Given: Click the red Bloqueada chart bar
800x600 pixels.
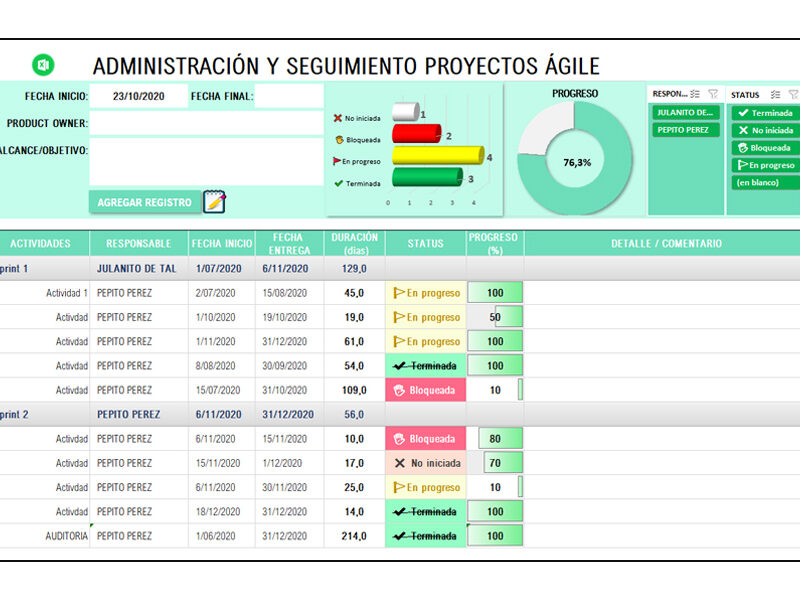Looking at the screenshot, I should tap(417, 134).
